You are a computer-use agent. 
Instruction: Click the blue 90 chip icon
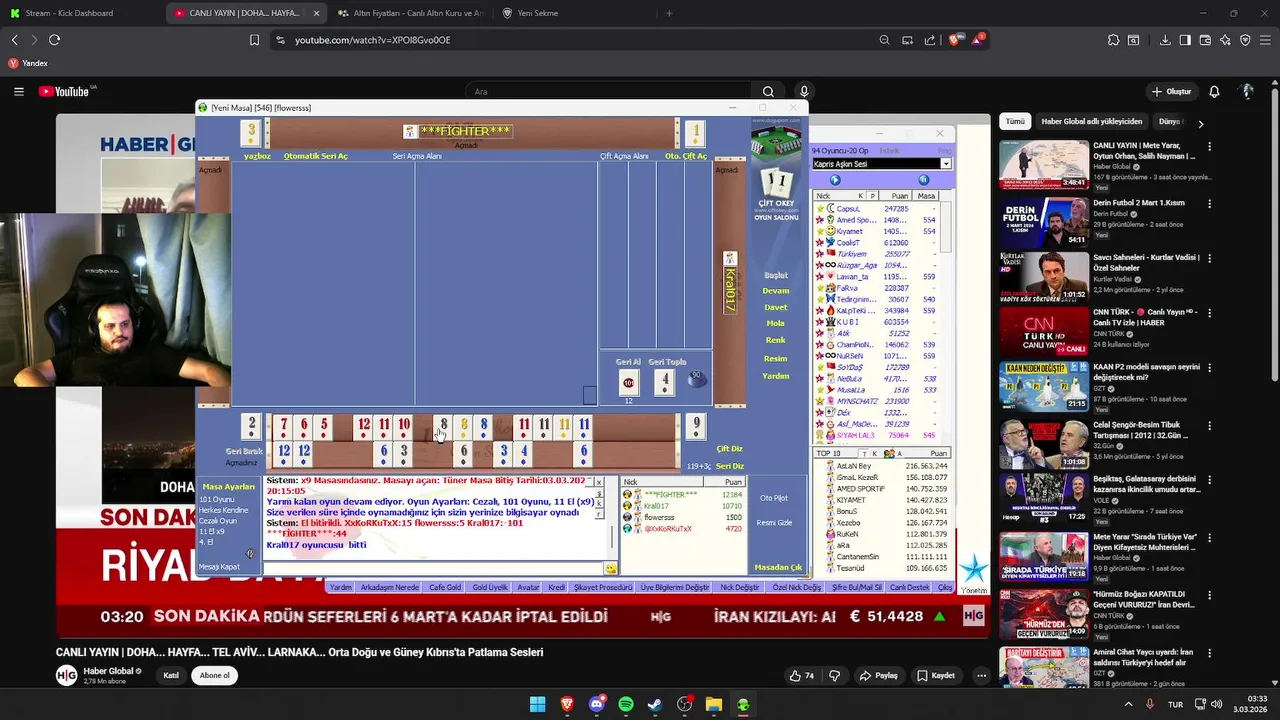click(x=697, y=379)
